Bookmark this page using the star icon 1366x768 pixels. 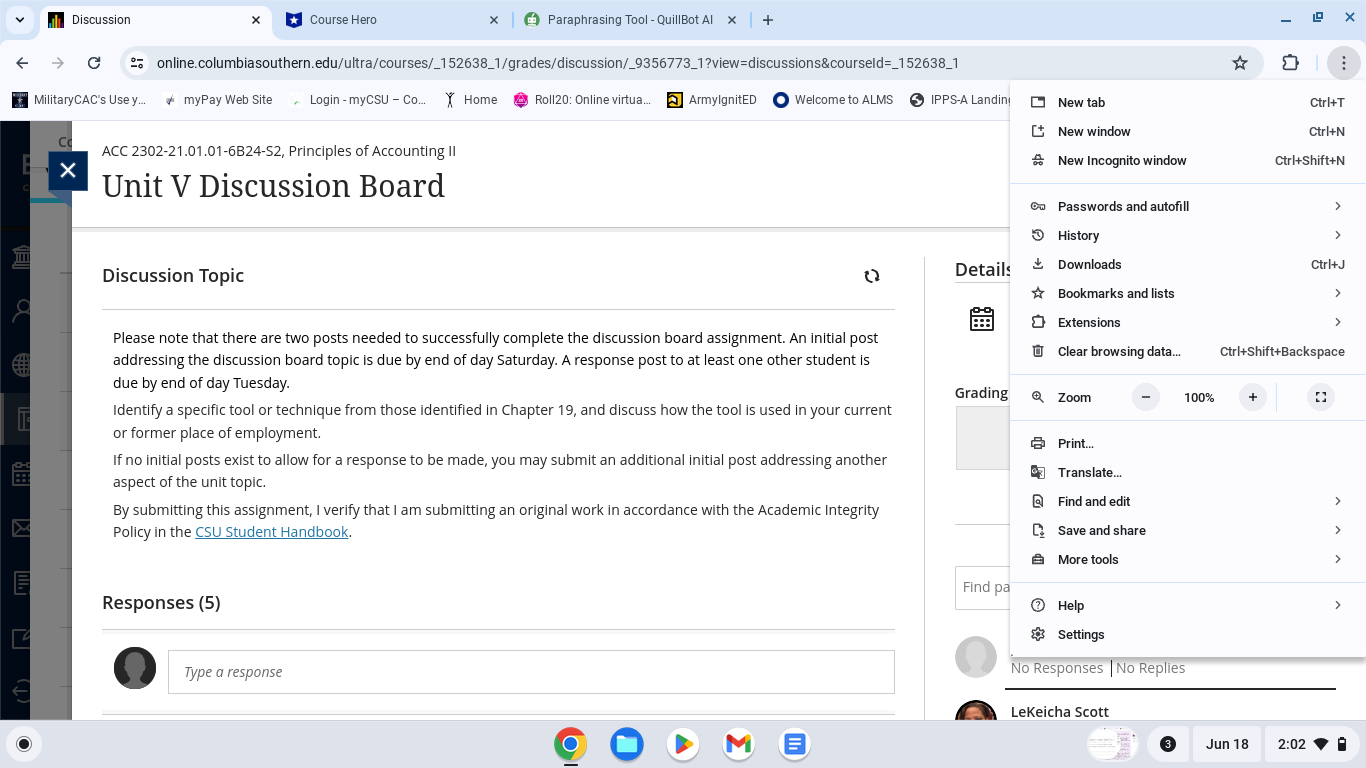(x=1240, y=62)
